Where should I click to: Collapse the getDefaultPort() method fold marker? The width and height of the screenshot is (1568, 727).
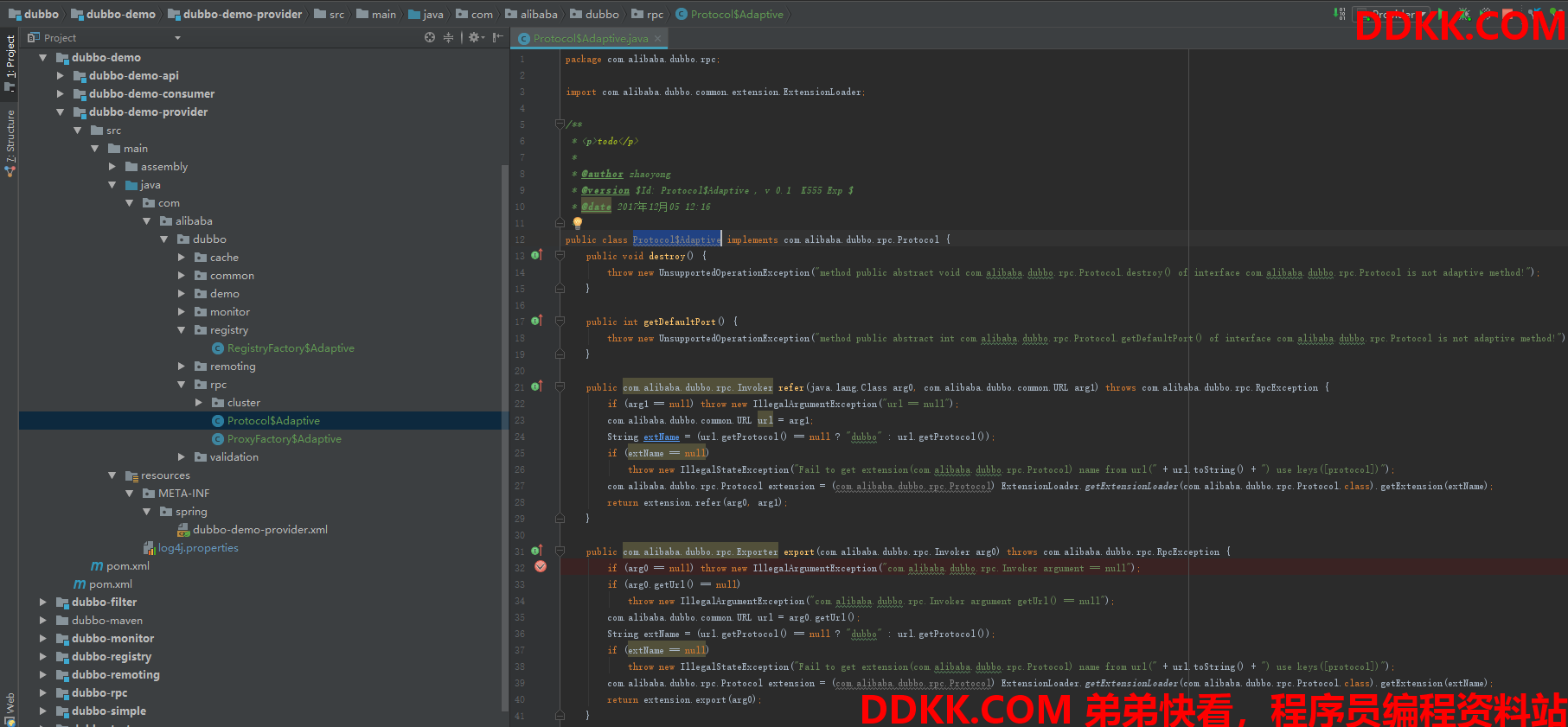pos(560,322)
